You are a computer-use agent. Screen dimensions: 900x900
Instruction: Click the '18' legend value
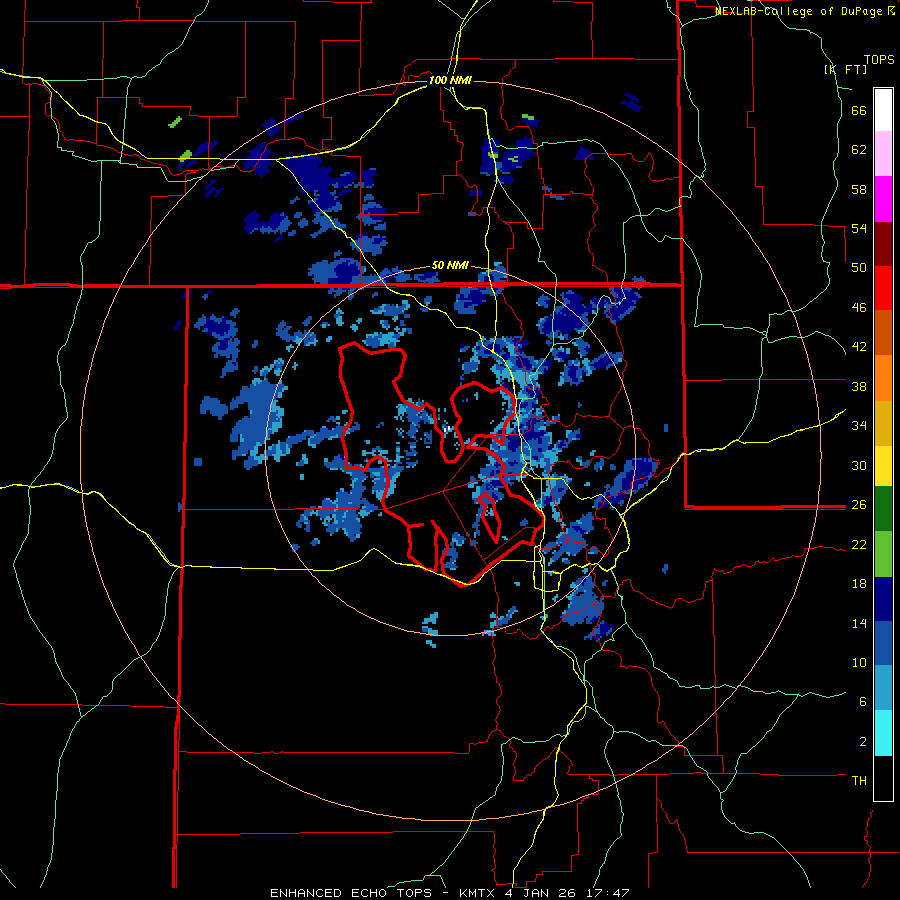point(859,584)
